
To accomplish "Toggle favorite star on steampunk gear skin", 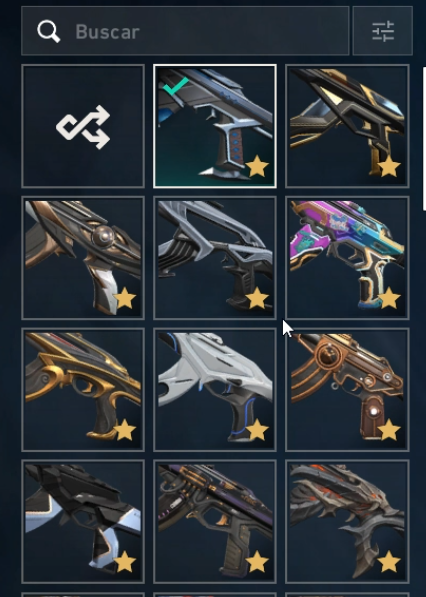I will coord(389,430).
